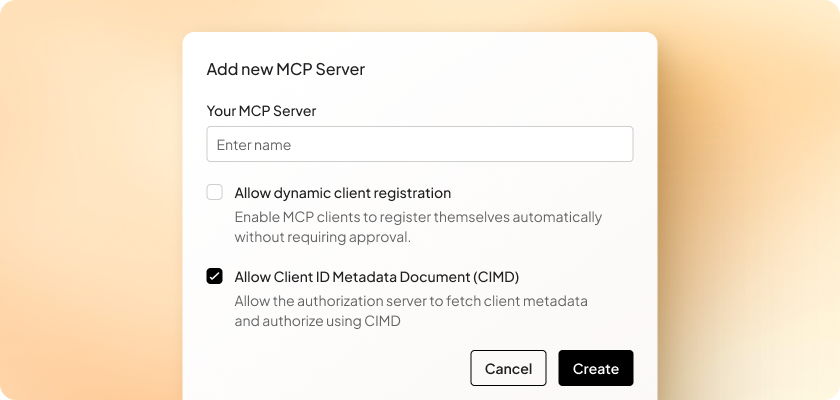Uncheck Allow Client ID Metadata Document checkbox

(x=214, y=276)
